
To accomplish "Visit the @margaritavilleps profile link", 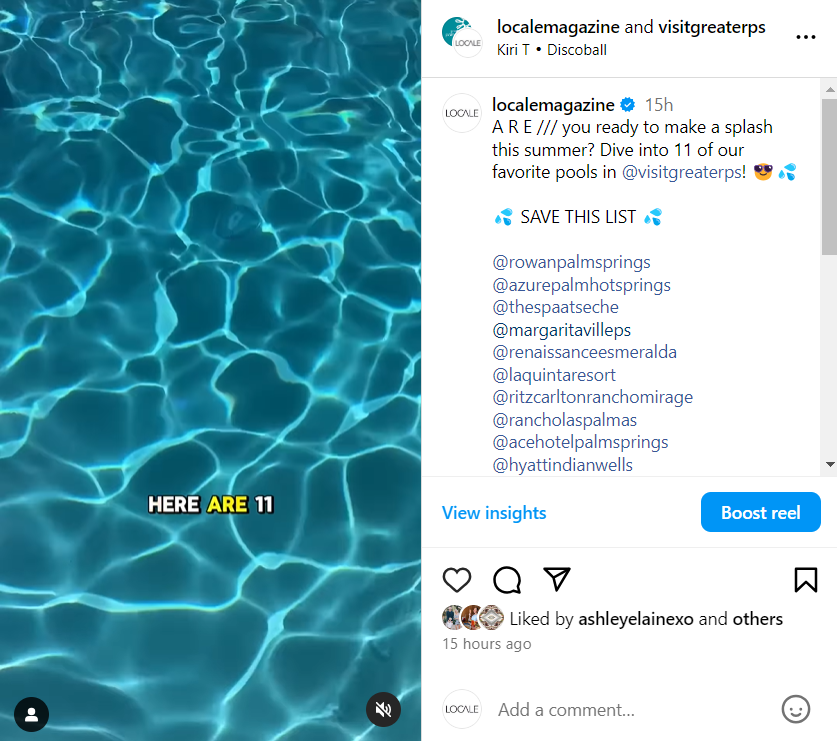I will tap(561, 330).
